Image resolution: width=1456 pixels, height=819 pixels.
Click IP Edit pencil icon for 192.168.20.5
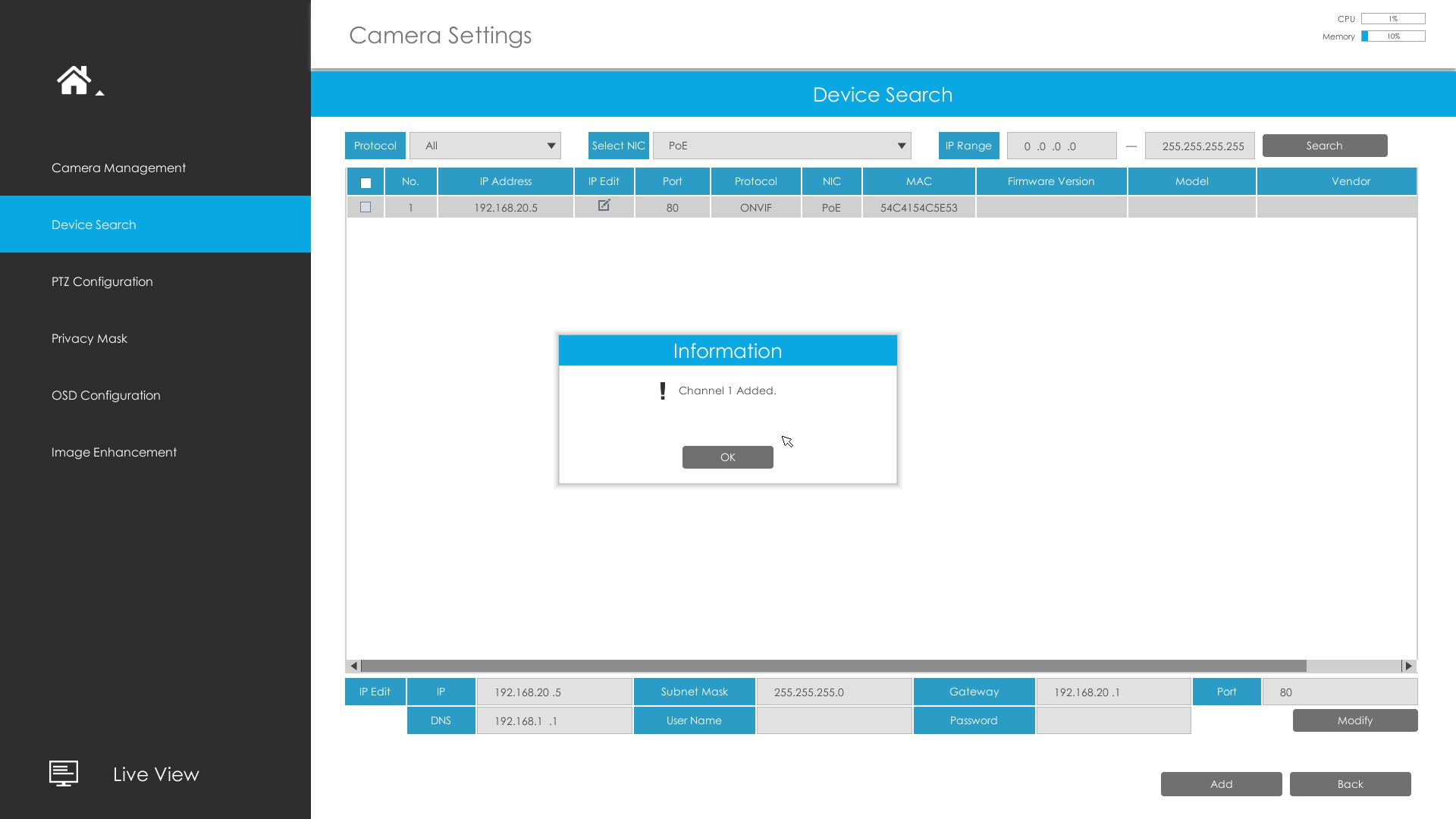[604, 206]
